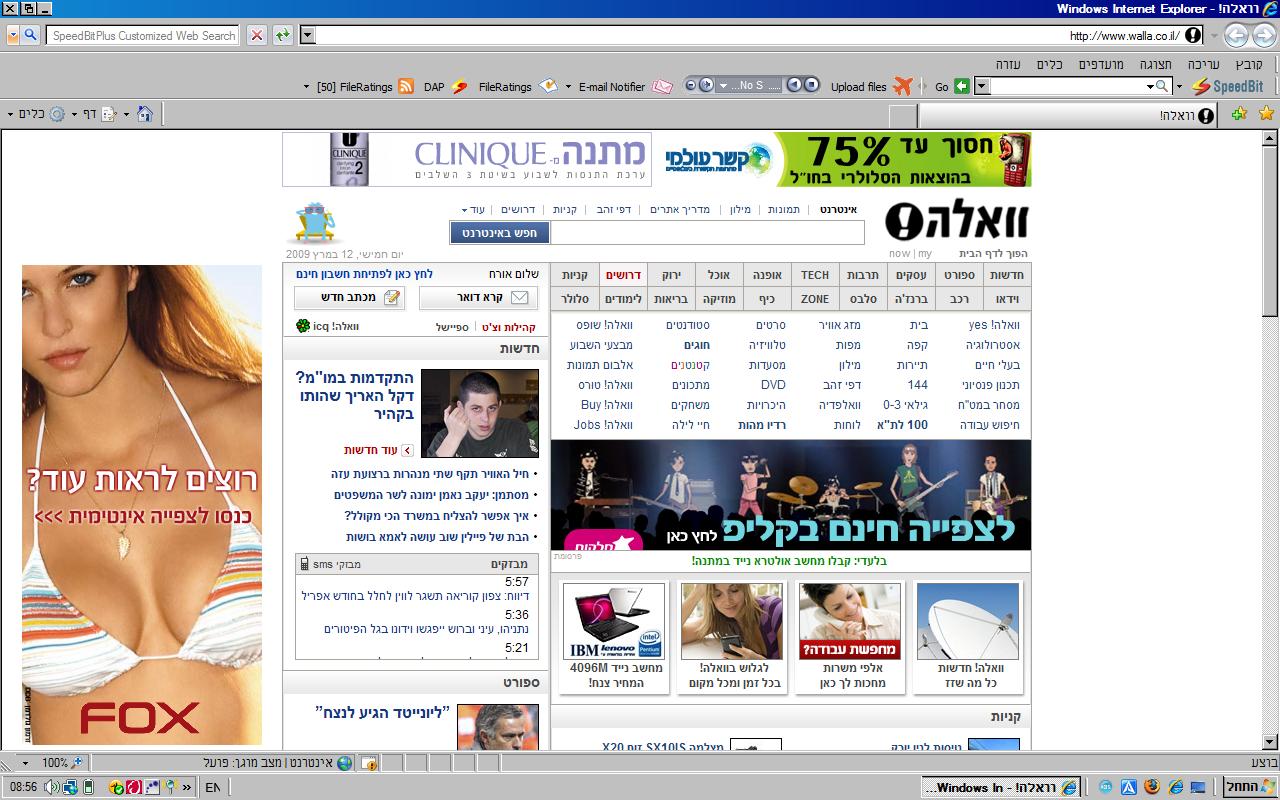The height and width of the screenshot is (800, 1280).
Task: Click the Home page icon
Action: [145, 114]
